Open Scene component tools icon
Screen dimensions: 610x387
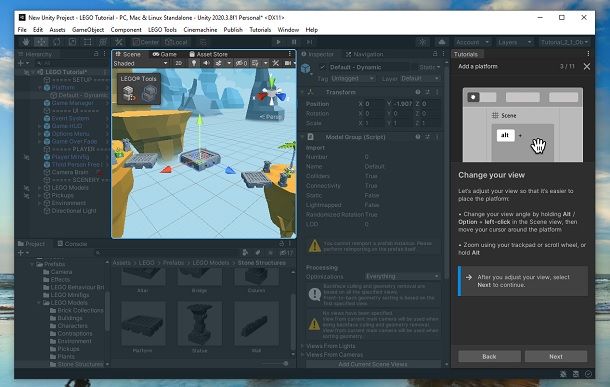(276, 63)
